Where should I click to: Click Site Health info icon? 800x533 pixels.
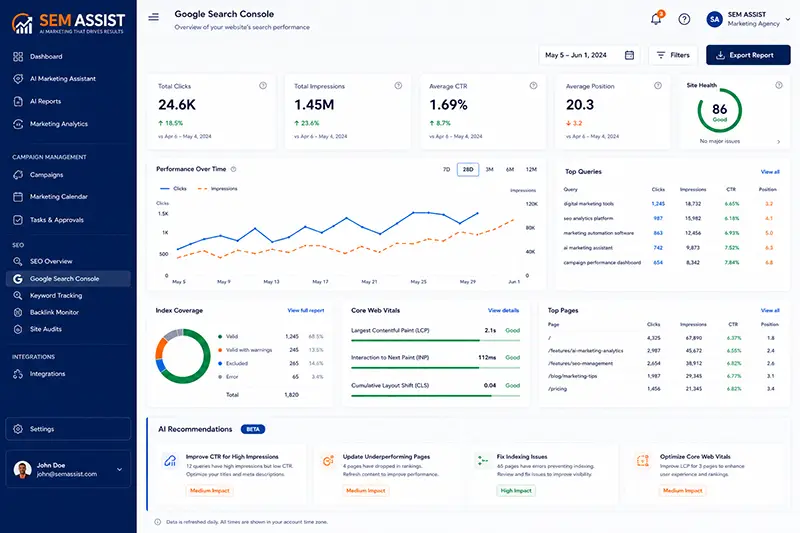(x=779, y=85)
